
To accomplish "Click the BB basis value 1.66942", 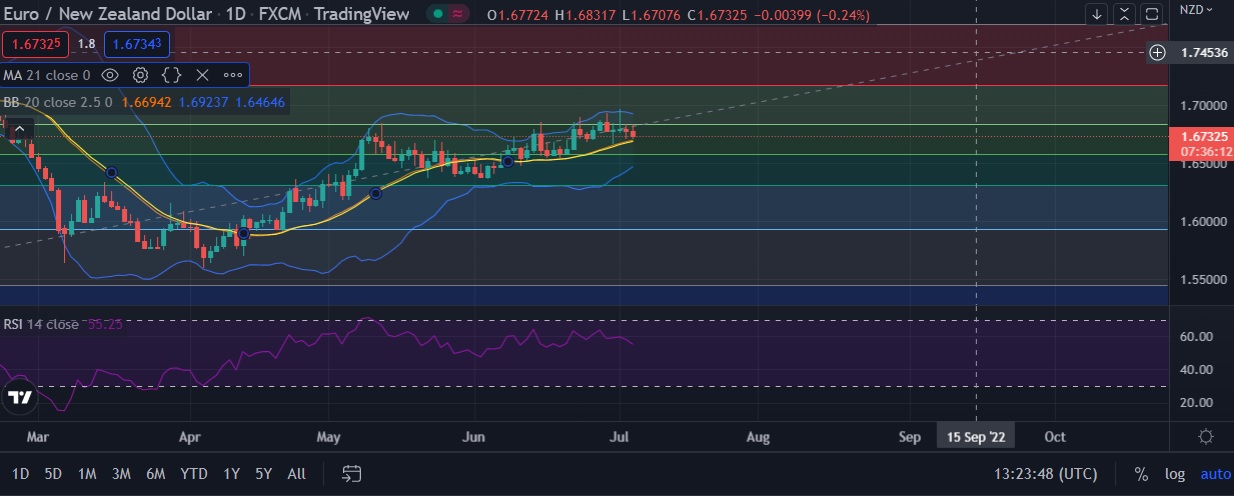I will (x=147, y=102).
